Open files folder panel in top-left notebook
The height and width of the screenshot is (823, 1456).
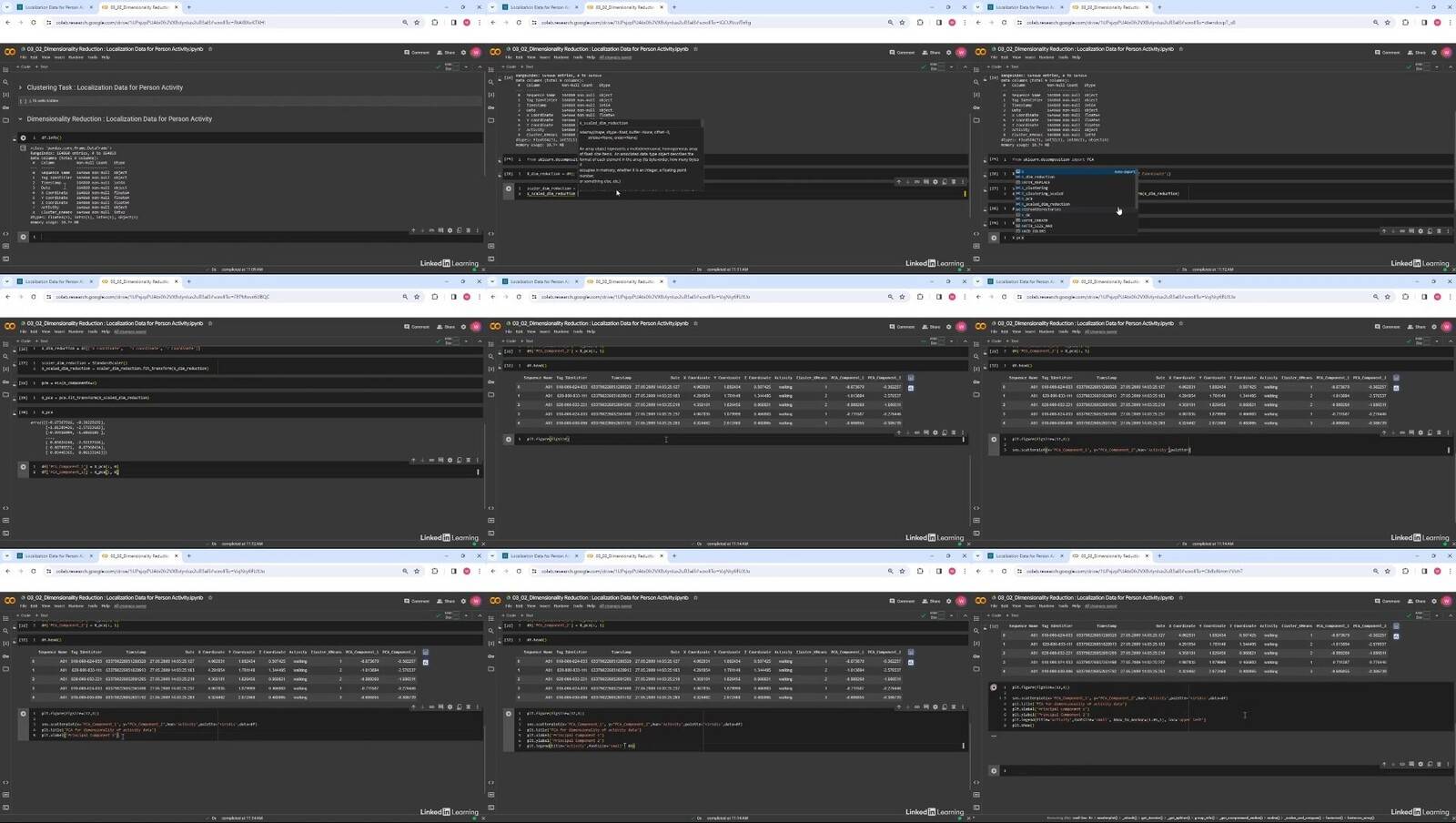coord(6,120)
